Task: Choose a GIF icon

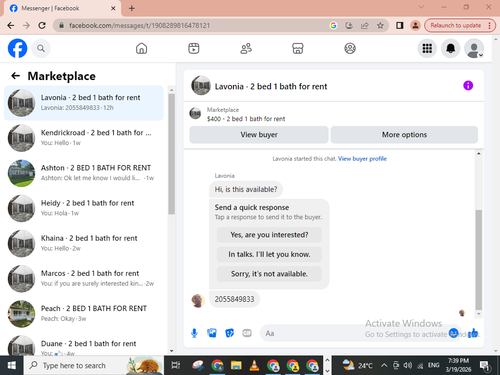Action: point(247,333)
